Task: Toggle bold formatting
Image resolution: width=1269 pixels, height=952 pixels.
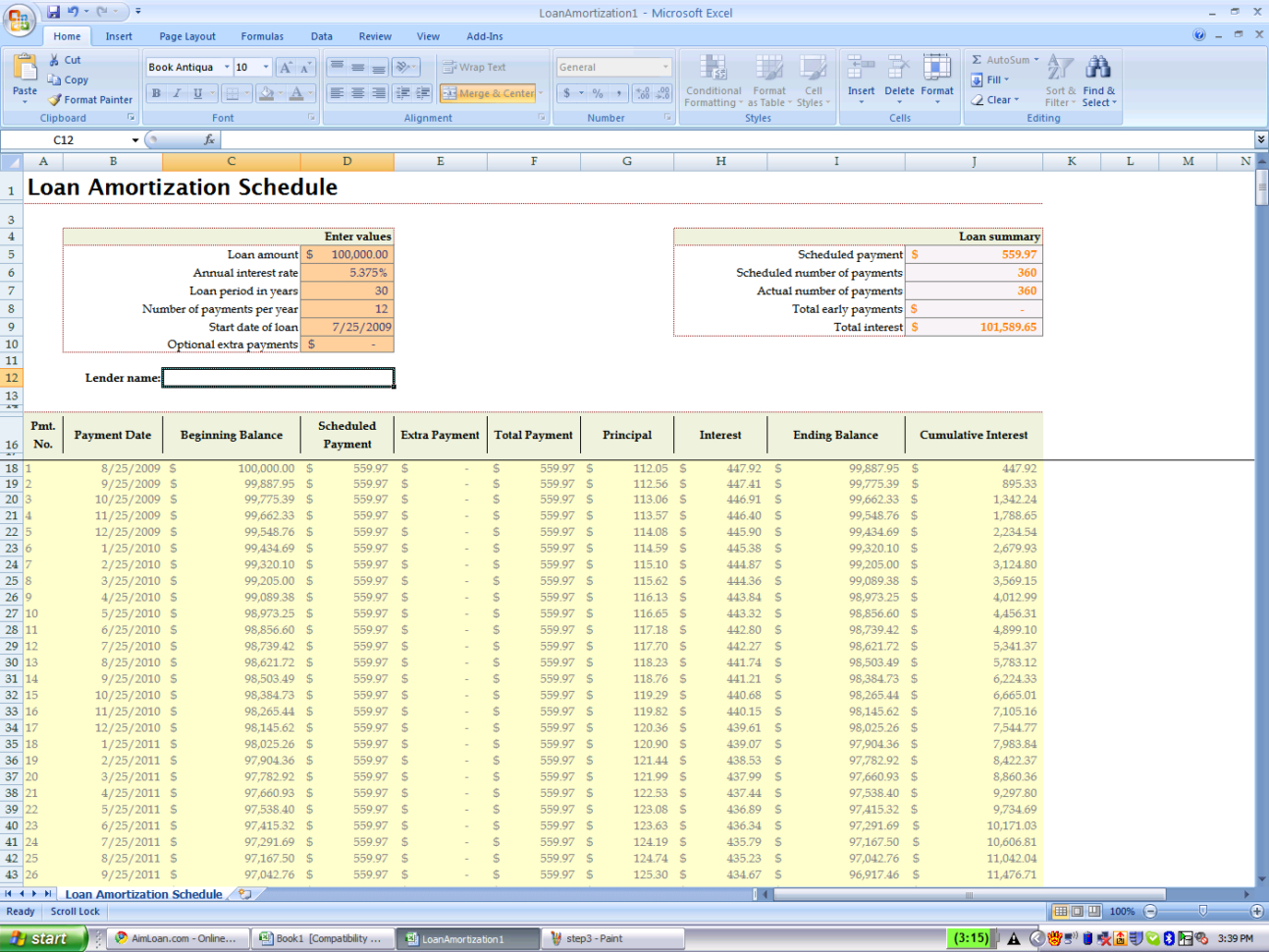Action: pyautogui.click(x=156, y=92)
